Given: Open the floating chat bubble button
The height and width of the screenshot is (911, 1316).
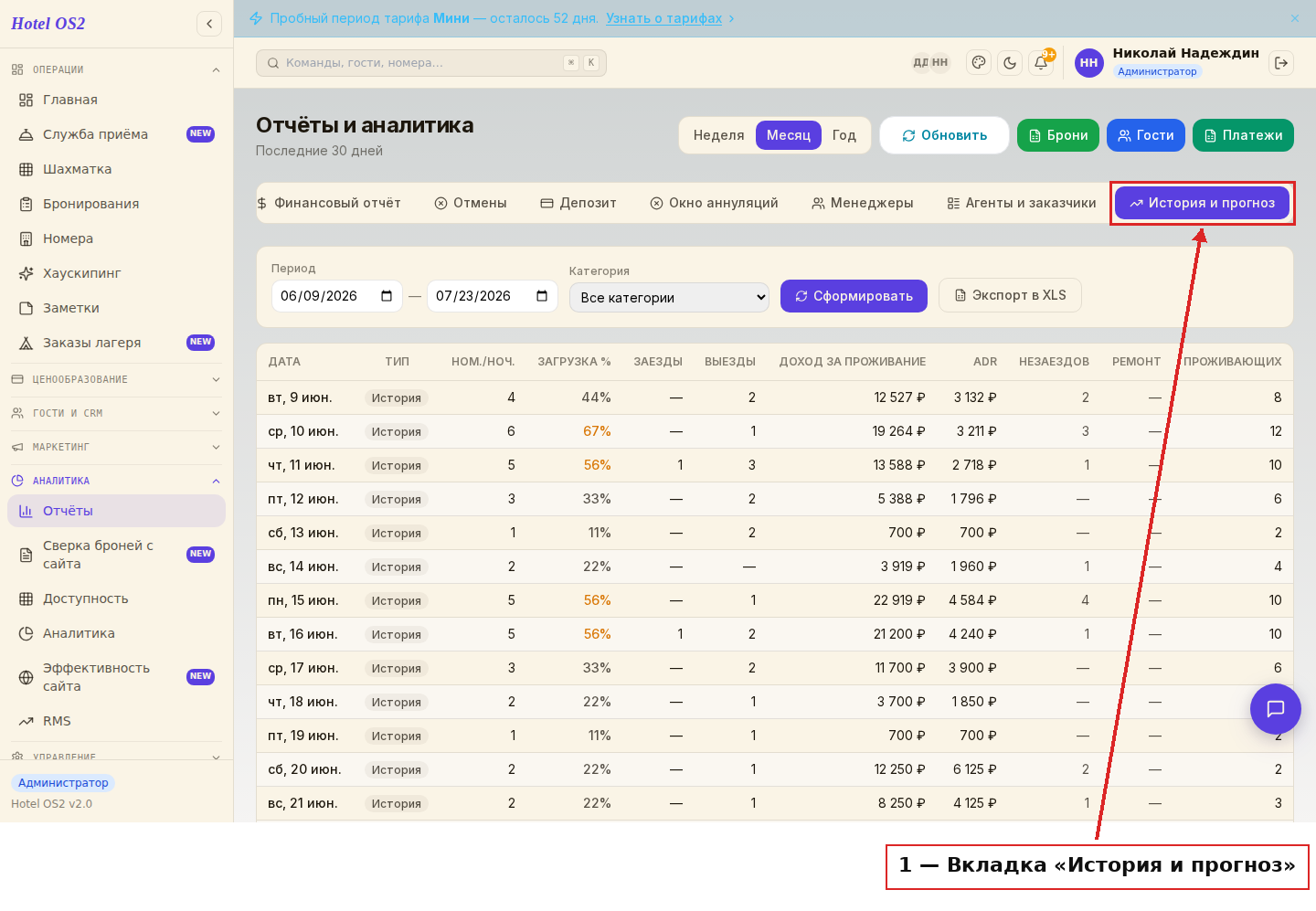Looking at the screenshot, I should tap(1276, 708).
